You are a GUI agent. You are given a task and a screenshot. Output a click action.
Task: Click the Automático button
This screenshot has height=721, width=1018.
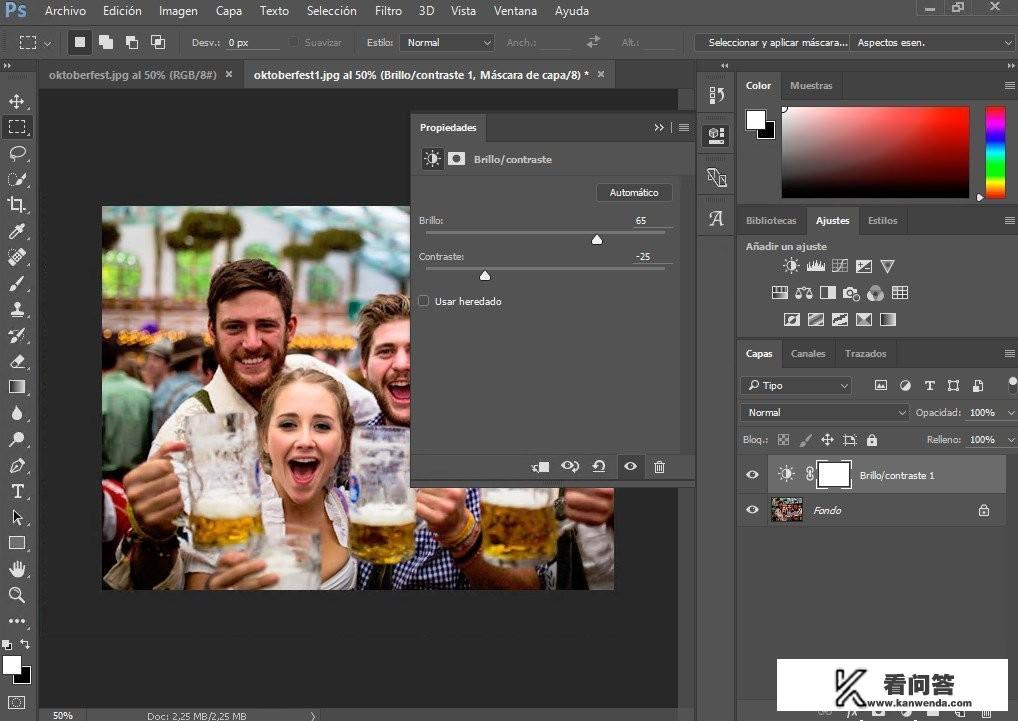pyautogui.click(x=634, y=192)
